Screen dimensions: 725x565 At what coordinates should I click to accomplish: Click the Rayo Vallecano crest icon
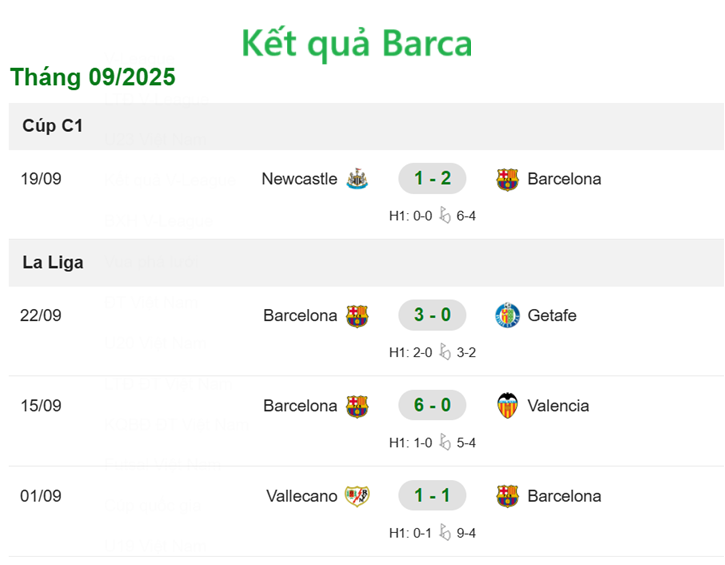click(x=357, y=496)
